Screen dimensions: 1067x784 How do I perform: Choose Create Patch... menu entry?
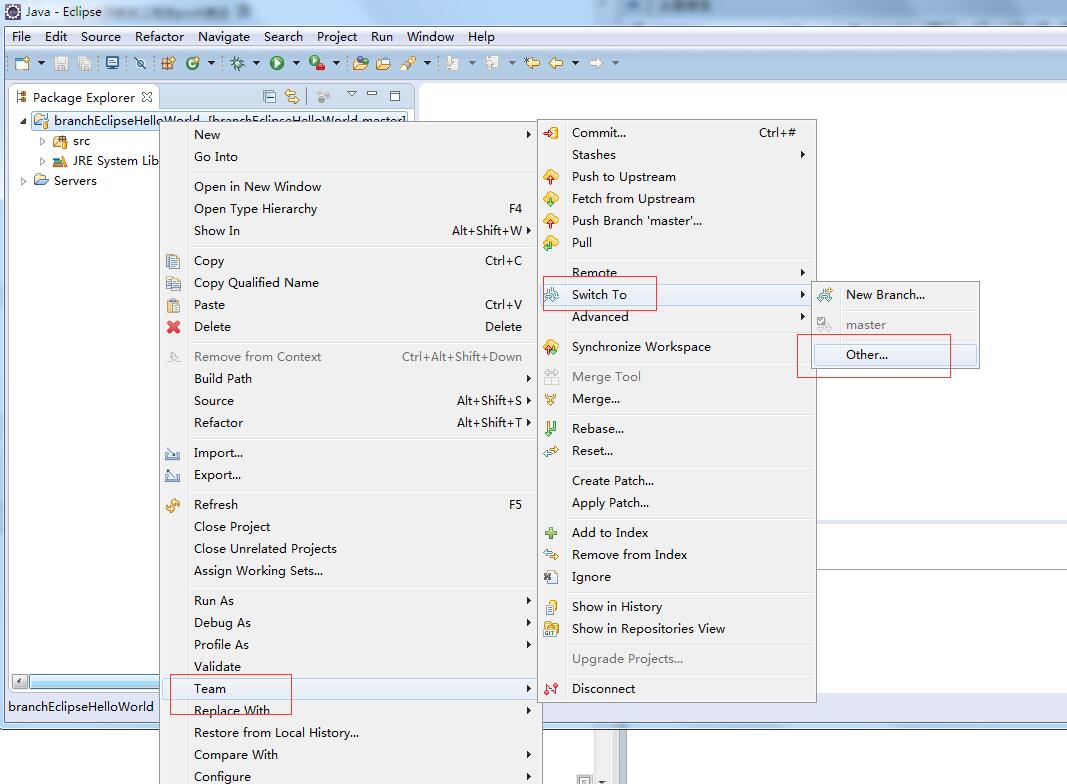677,480
